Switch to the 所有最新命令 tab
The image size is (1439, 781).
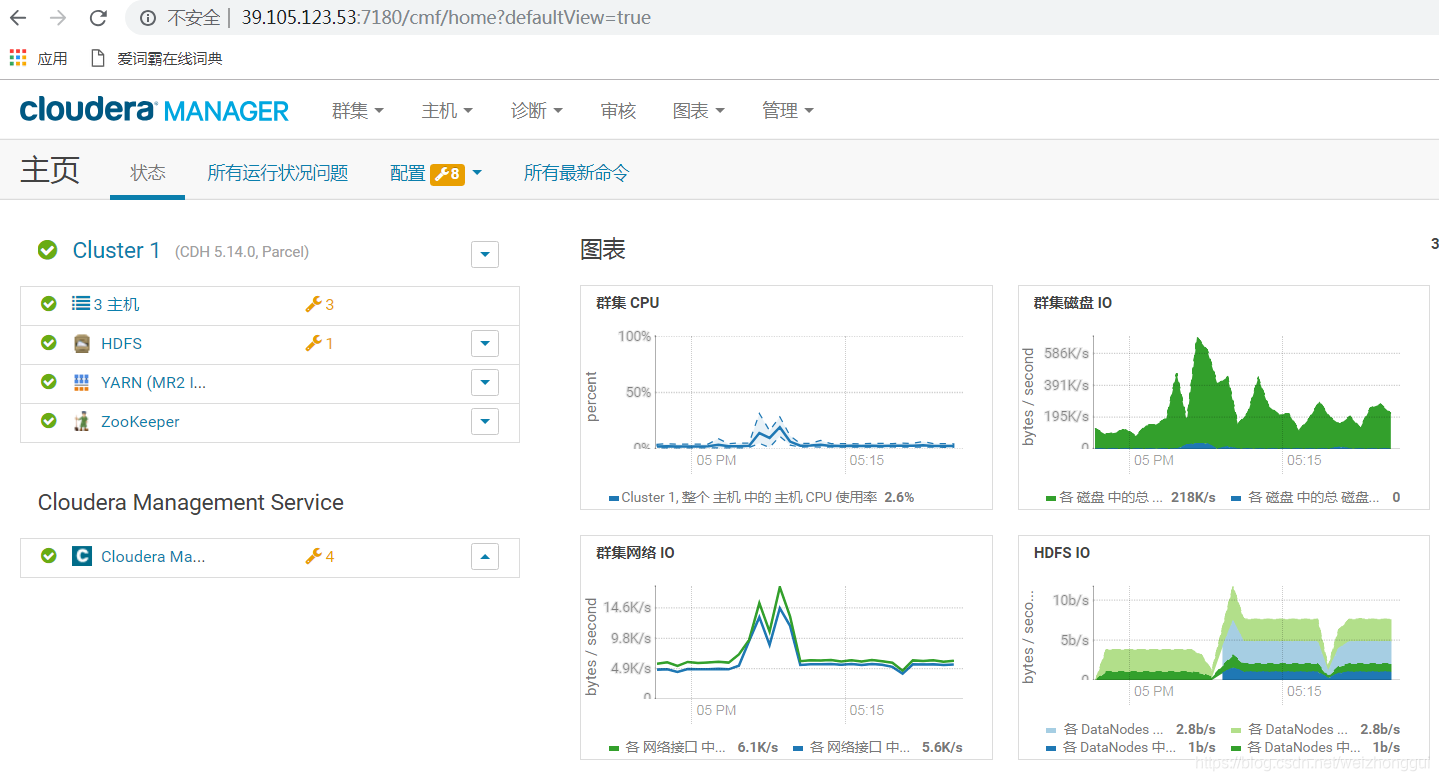[x=577, y=173]
